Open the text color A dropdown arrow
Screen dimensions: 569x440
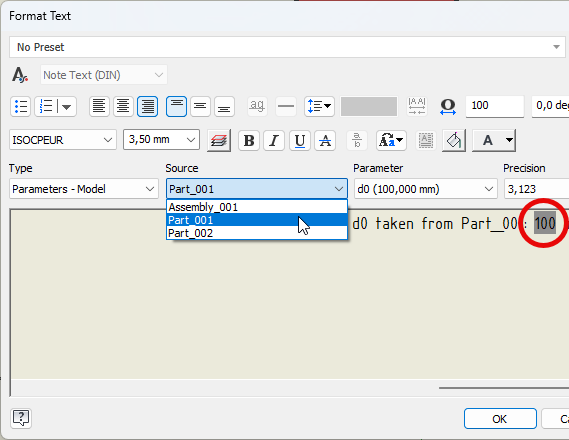509,140
